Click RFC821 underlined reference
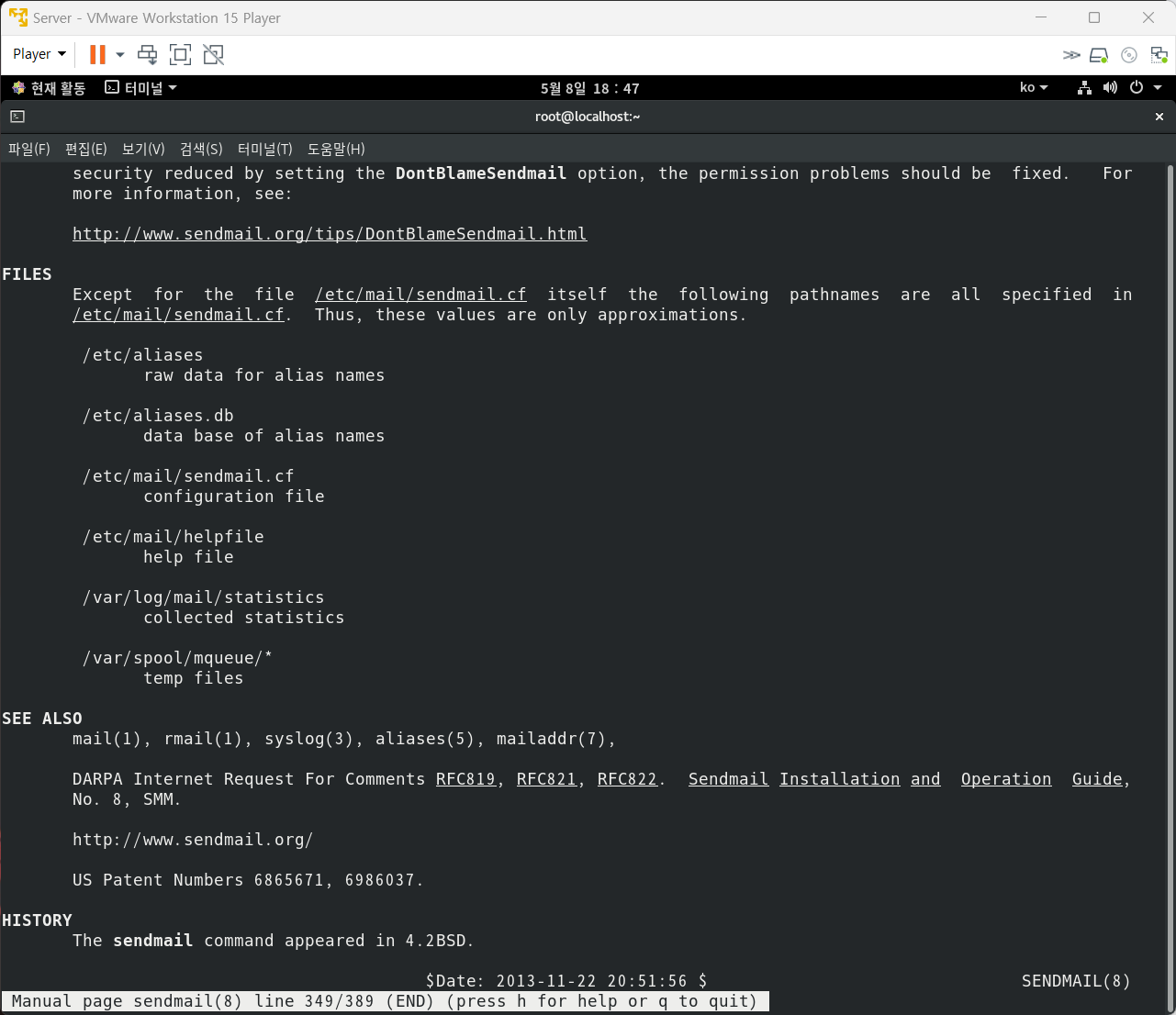This screenshot has height=1015, width=1176. coord(546,779)
